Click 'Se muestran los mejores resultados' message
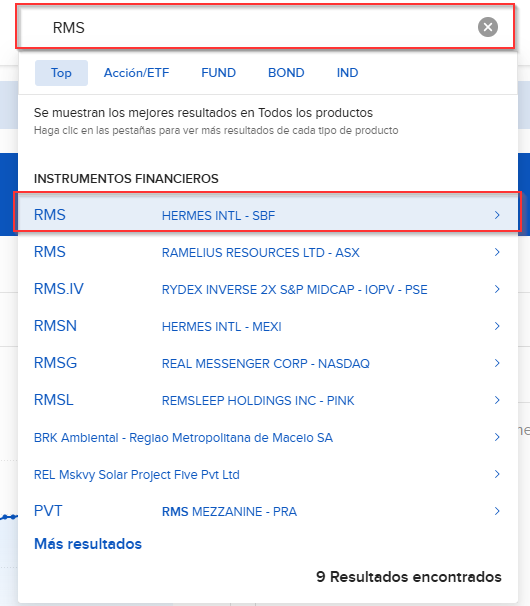This screenshot has height=606, width=530. click(x=203, y=113)
